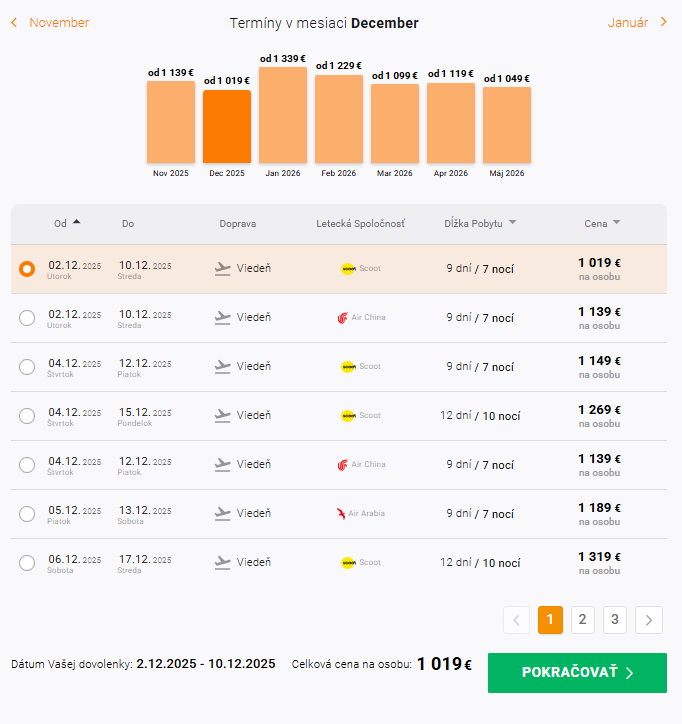The width and height of the screenshot is (682, 724).
Task: Click the airplane icon in the 05.12. row
Action: pos(223,514)
